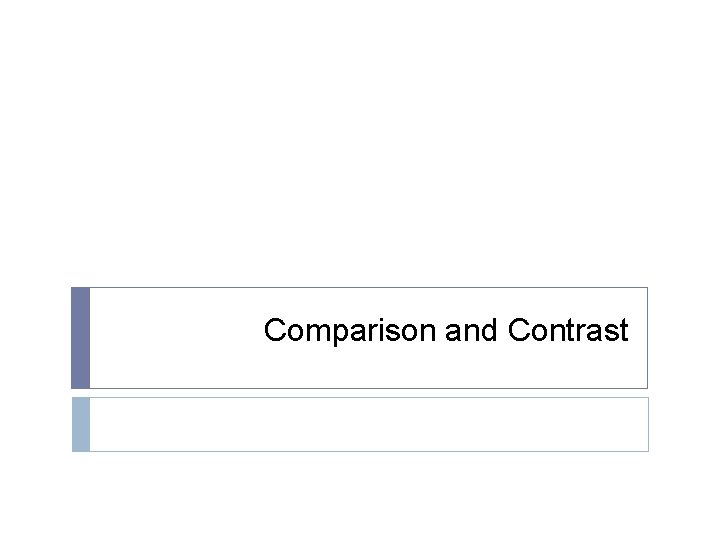Select the dark slate-blue accent block
Image resolution: width=720 pixels, height=540 pixels.
pyautogui.click(x=81, y=338)
